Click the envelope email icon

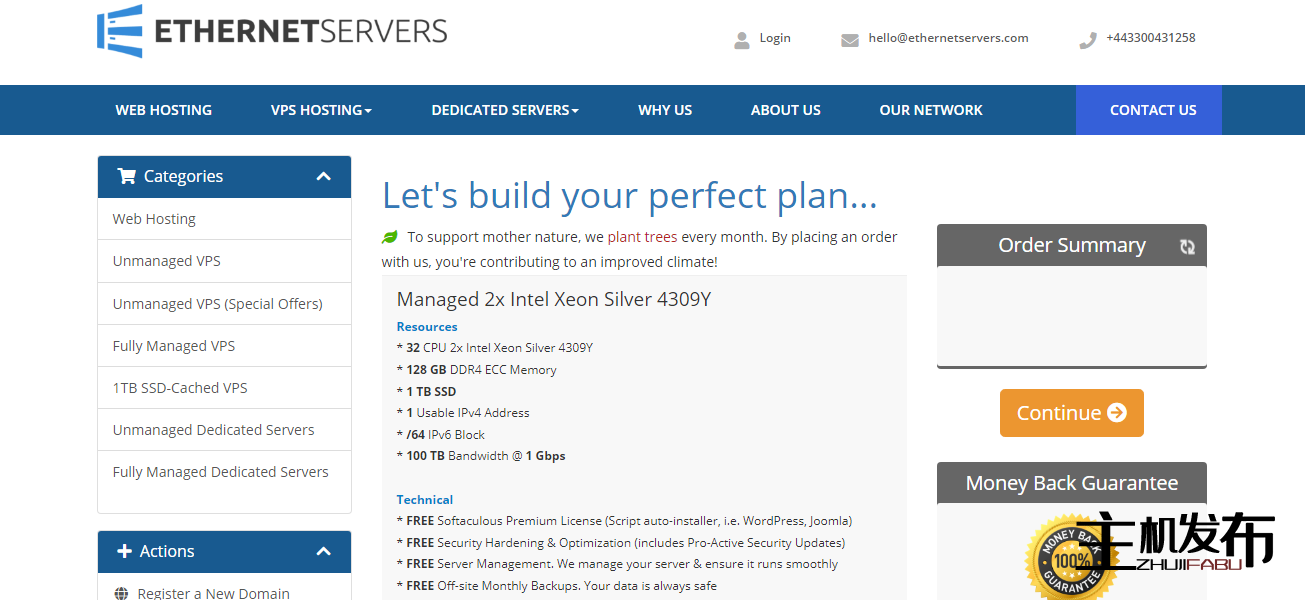point(850,40)
